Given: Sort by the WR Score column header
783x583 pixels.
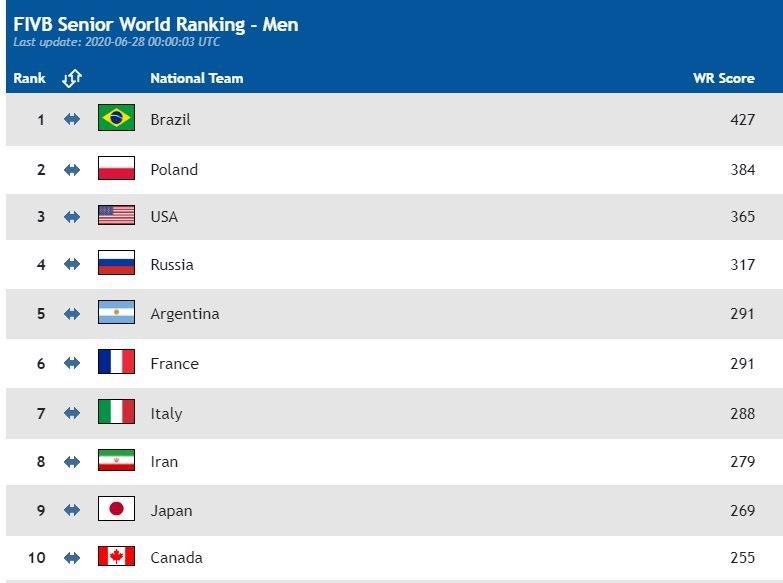Looking at the screenshot, I should 723,78.
